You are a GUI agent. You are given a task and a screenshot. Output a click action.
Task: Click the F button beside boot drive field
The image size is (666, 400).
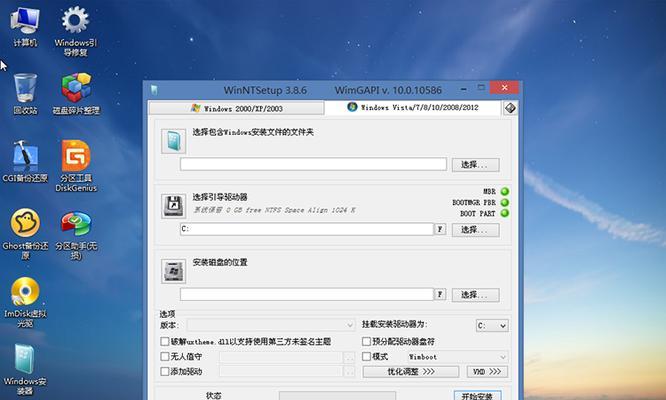point(440,229)
